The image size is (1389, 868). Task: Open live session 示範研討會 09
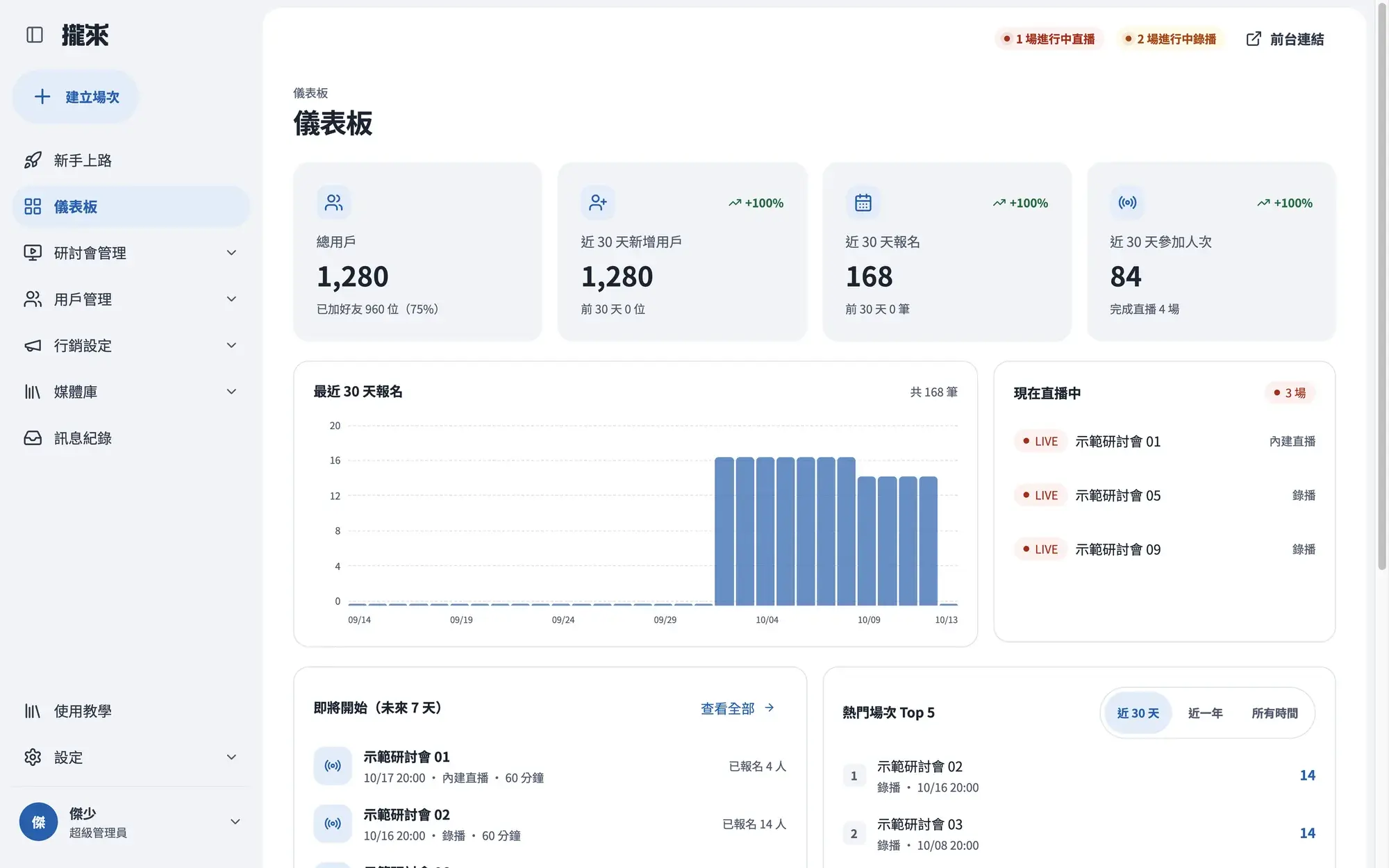[1164, 549]
